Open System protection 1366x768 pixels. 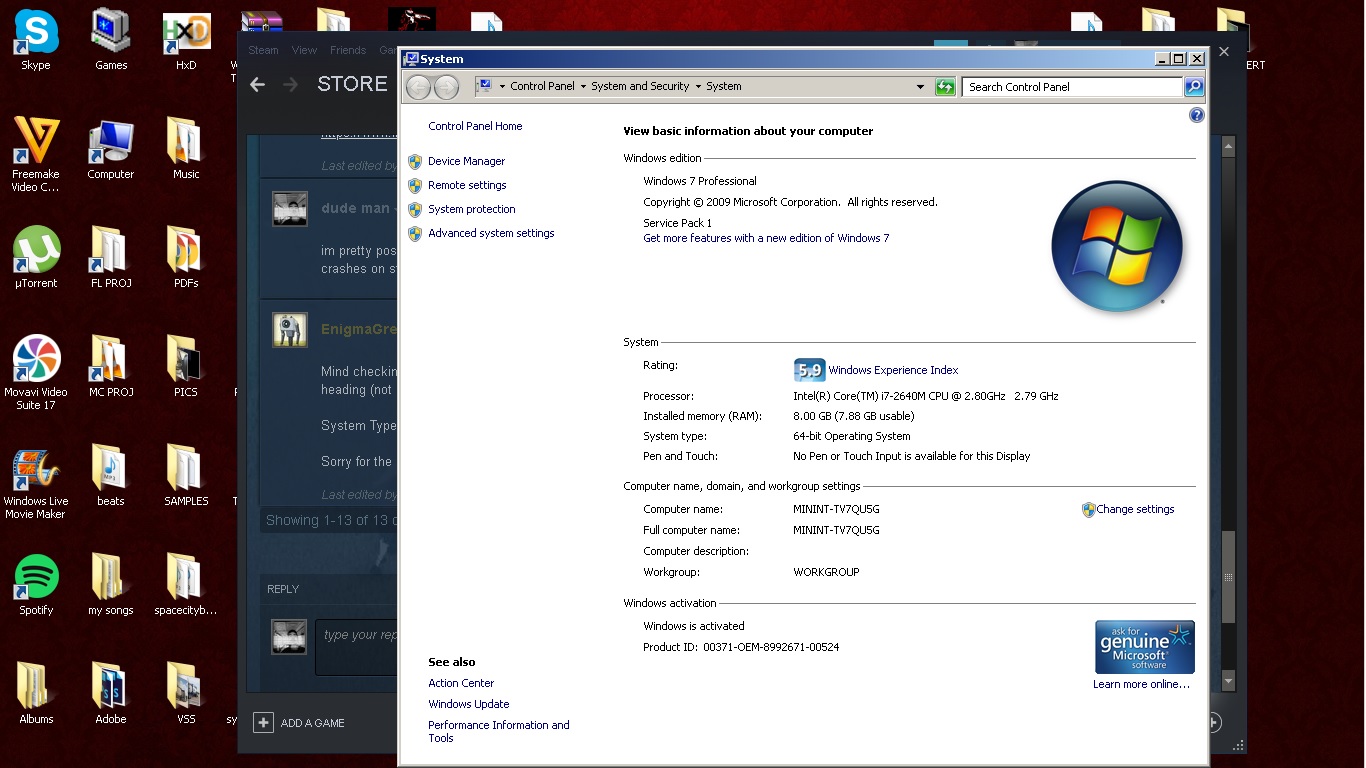pos(472,209)
